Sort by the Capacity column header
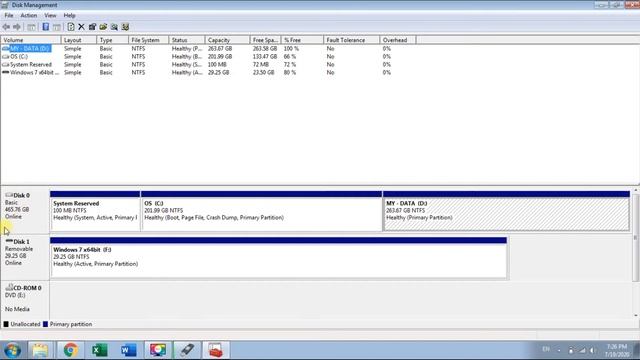The width and height of the screenshot is (640, 360). [227, 40]
